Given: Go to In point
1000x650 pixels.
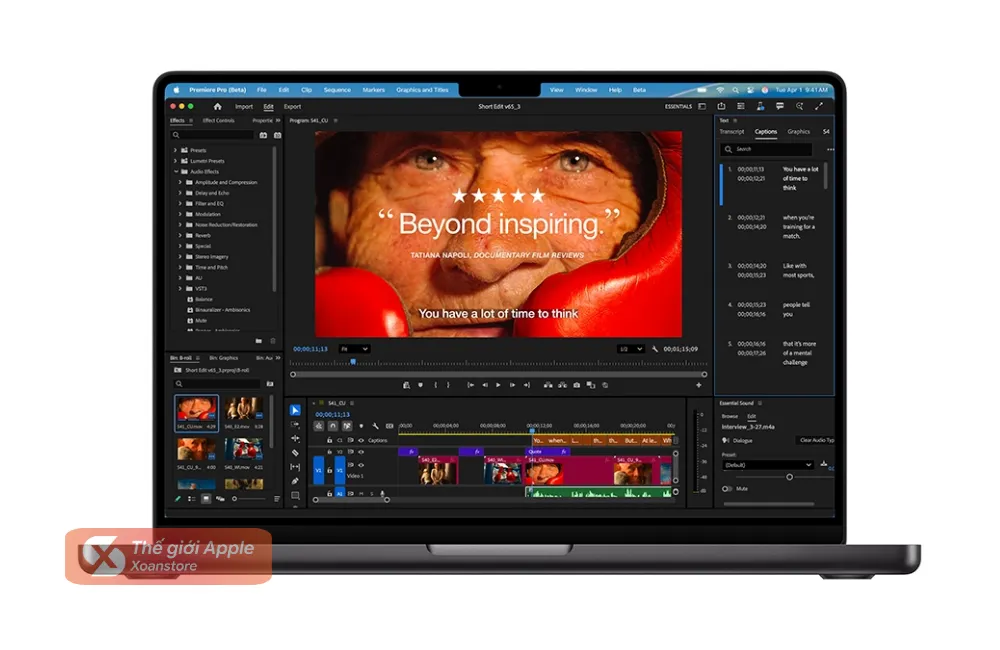Looking at the screenshot, I should 471,385.
